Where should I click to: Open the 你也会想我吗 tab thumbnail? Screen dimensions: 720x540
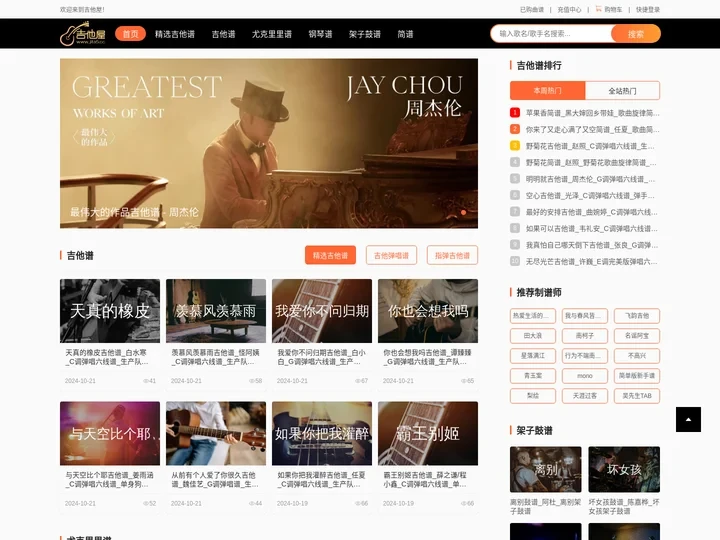(428, 311)
